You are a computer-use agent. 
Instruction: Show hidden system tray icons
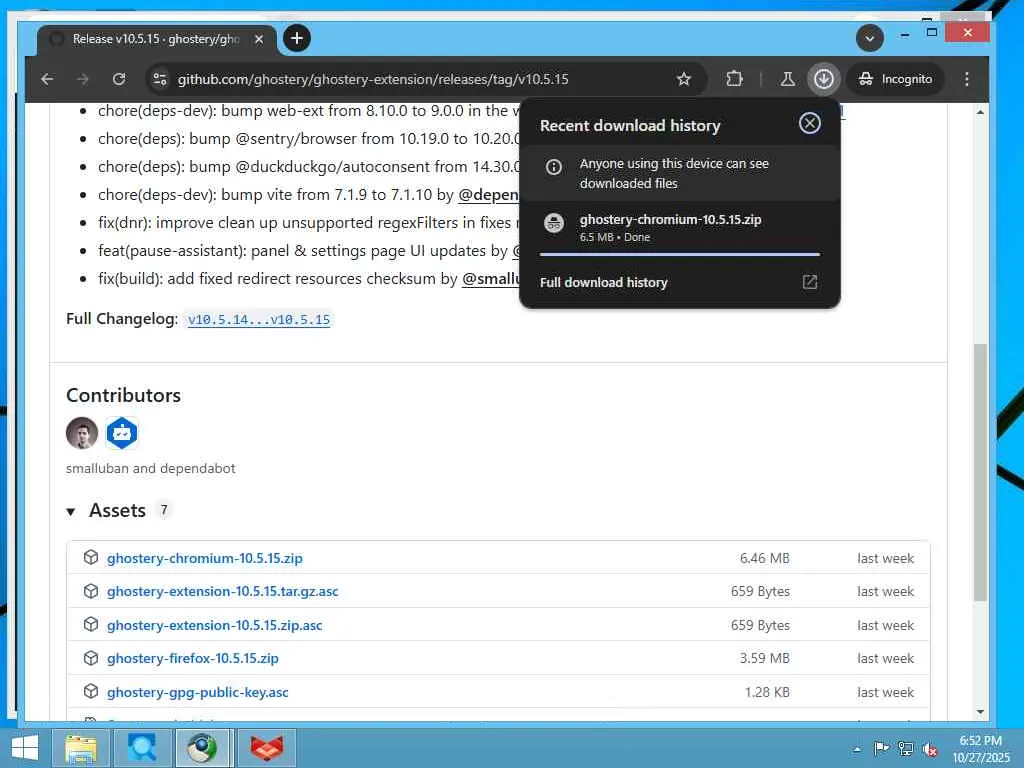tap(857, 750)
